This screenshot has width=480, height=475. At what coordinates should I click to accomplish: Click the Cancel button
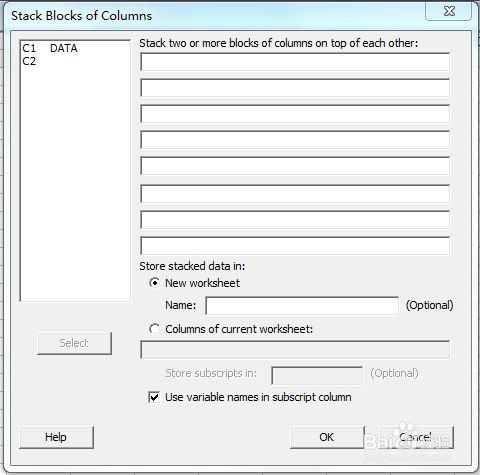click(417, 437)
